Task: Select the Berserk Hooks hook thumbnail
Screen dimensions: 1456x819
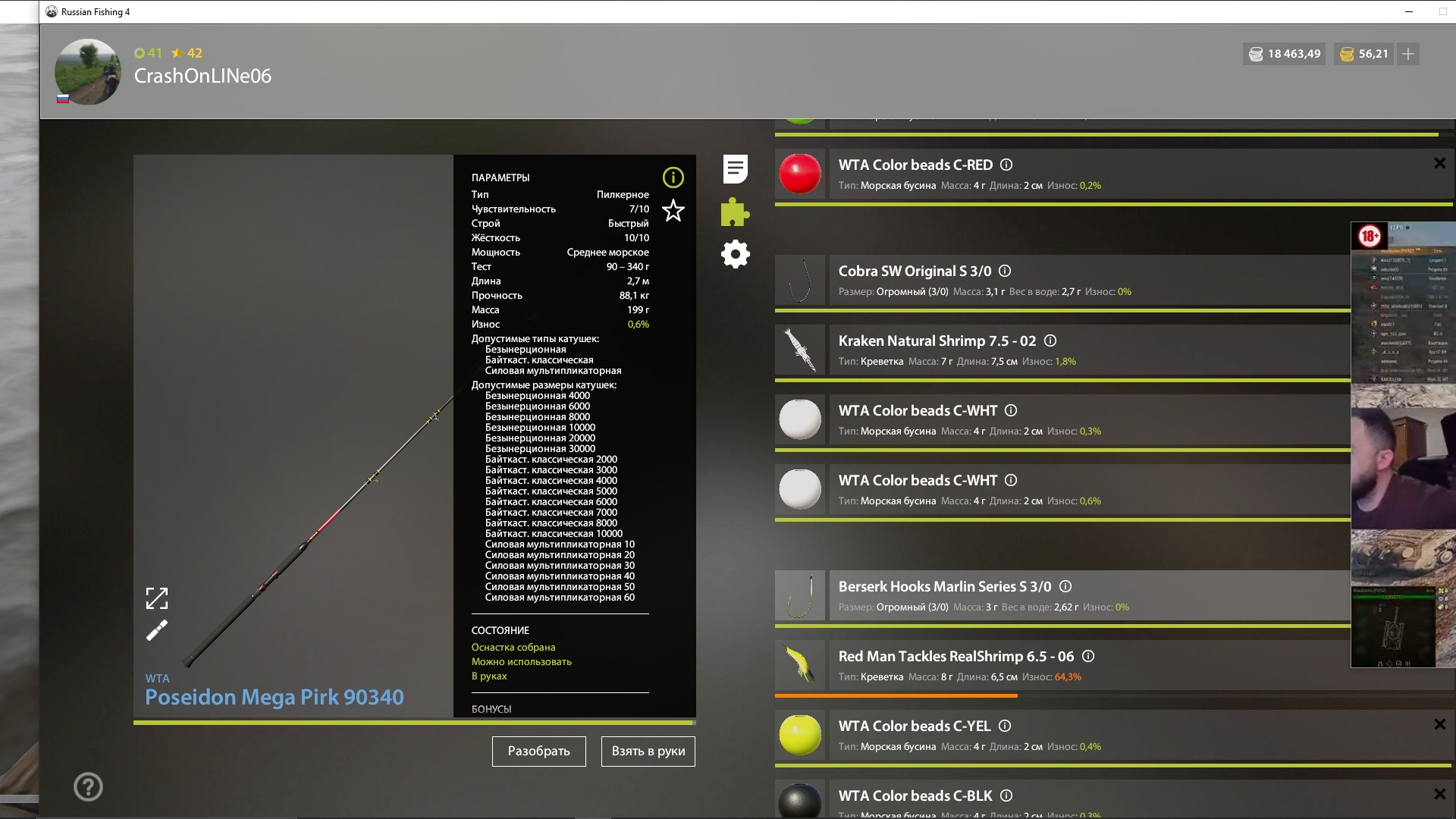Action: click(x=800, y=595)
